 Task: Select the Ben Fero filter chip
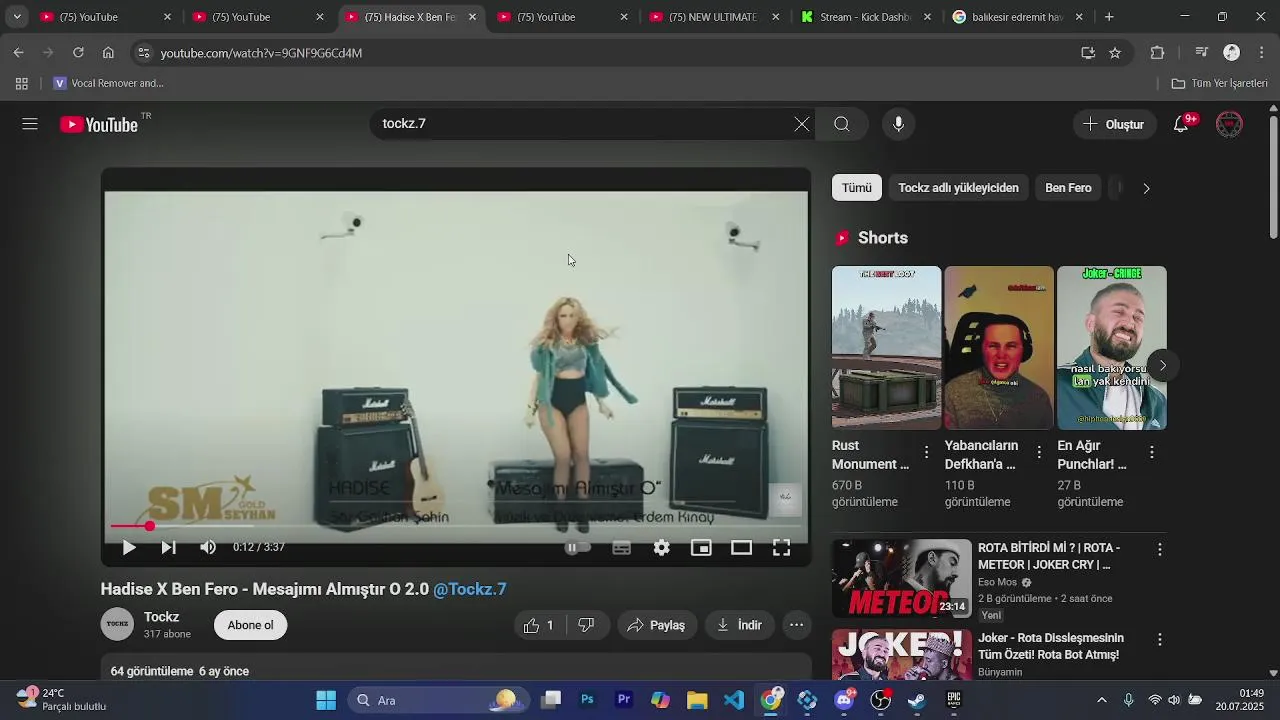(1068, 188)
